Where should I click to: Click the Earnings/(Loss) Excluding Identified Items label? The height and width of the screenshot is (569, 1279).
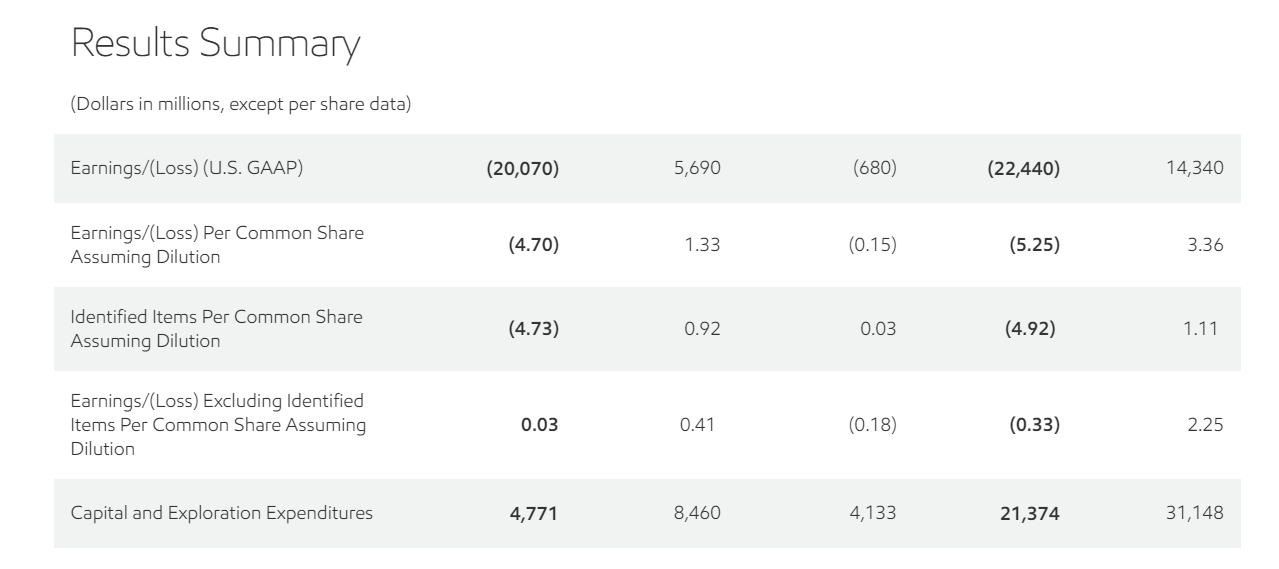pos(216,425)
